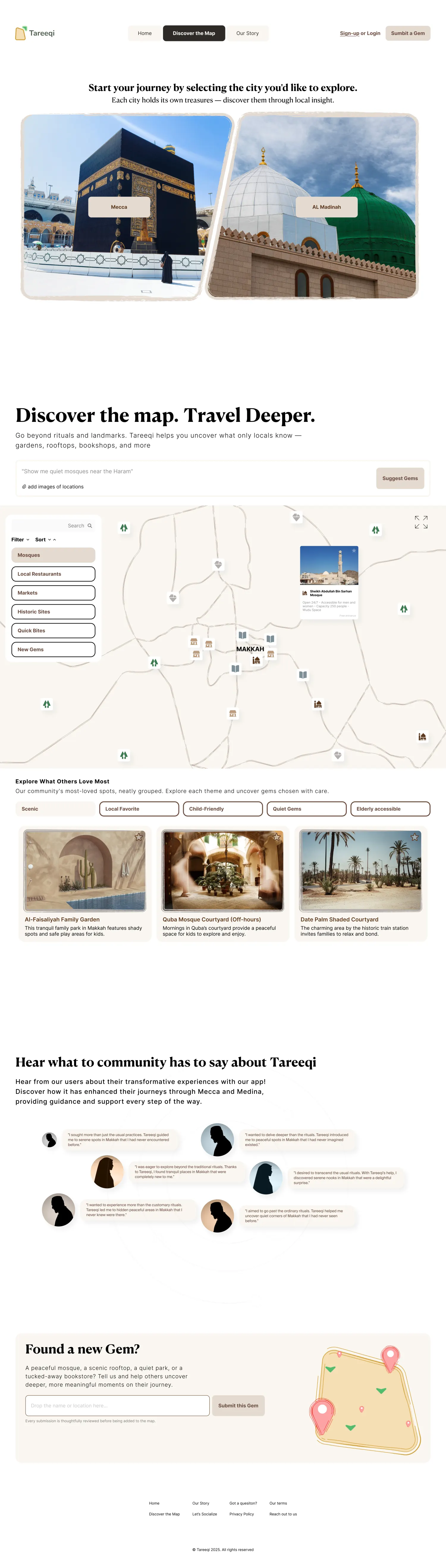Open the Reach out to us footer link
446x1568 pixels.
(283, 1514)
